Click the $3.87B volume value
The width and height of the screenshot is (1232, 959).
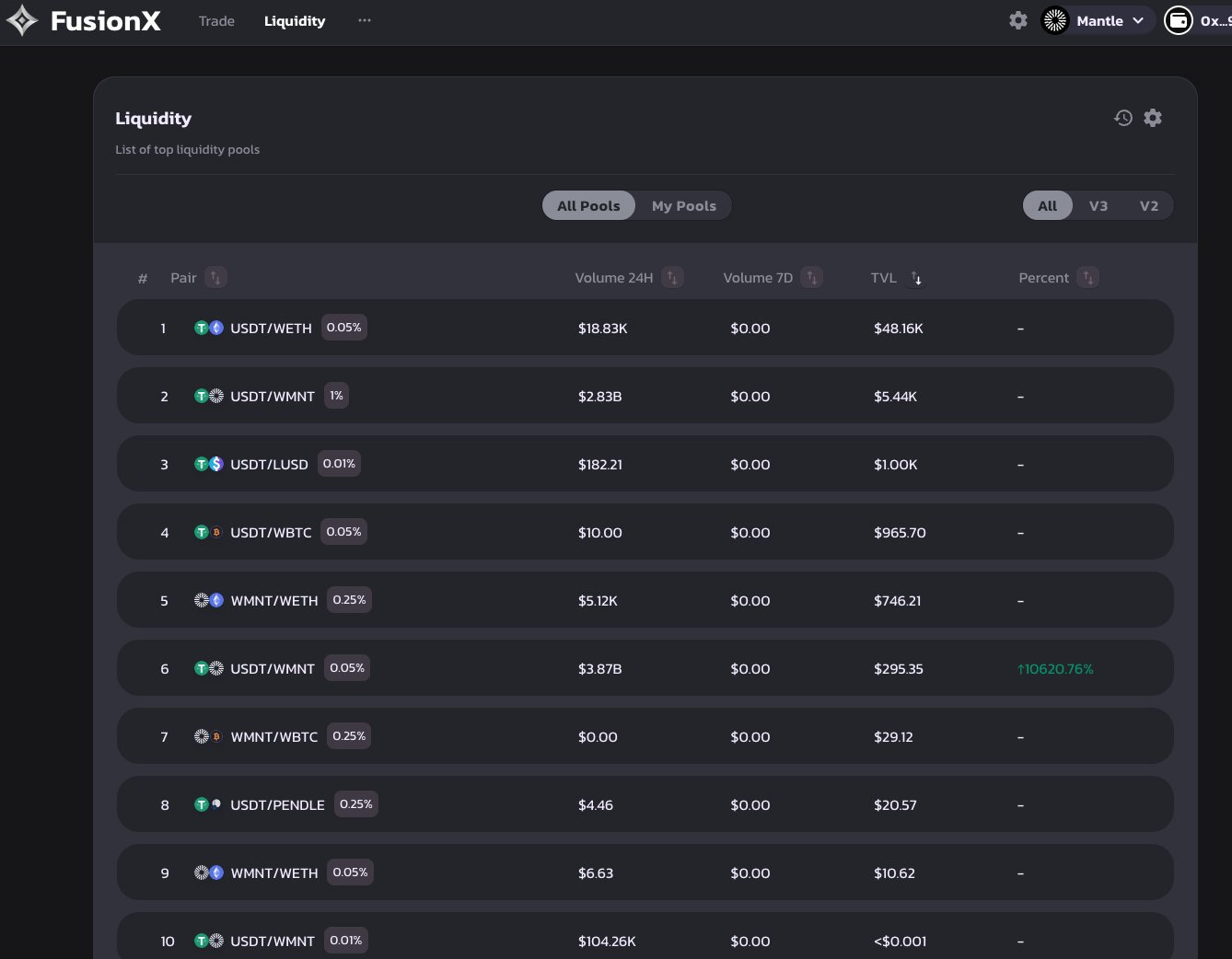click(599, 669)
